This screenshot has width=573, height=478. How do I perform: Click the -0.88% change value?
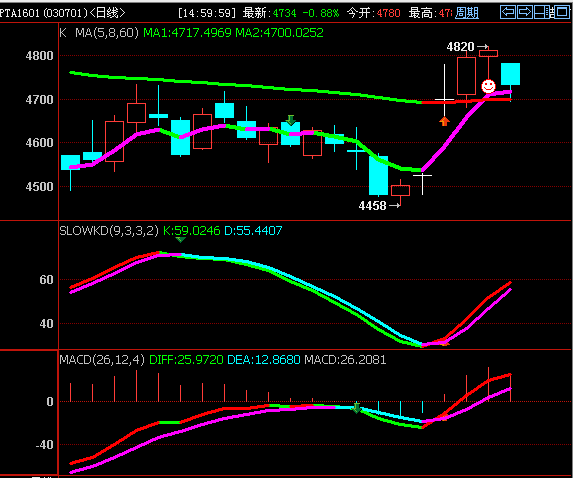click(321, 14)
